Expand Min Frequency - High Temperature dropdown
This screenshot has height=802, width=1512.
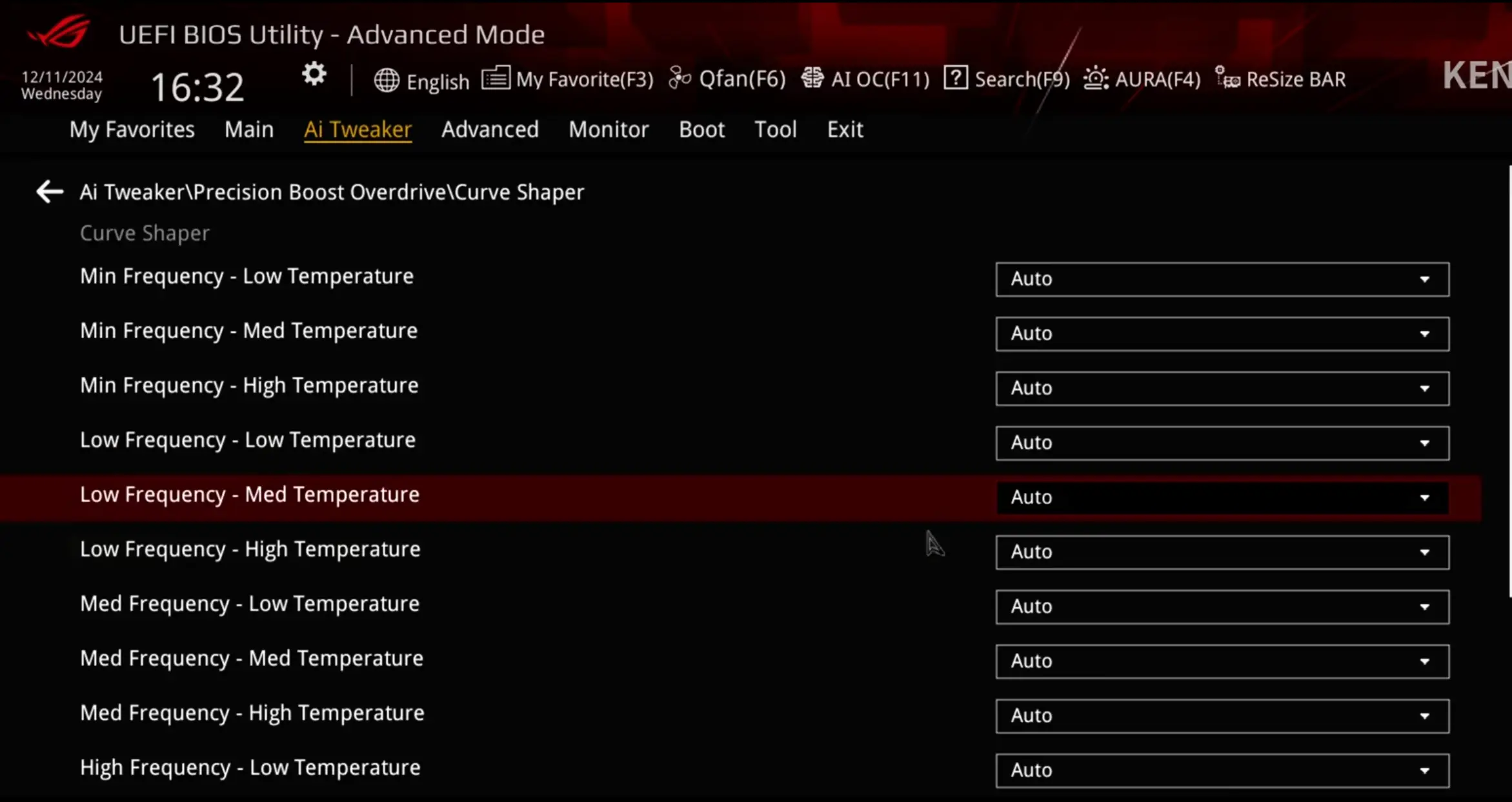1222,388
